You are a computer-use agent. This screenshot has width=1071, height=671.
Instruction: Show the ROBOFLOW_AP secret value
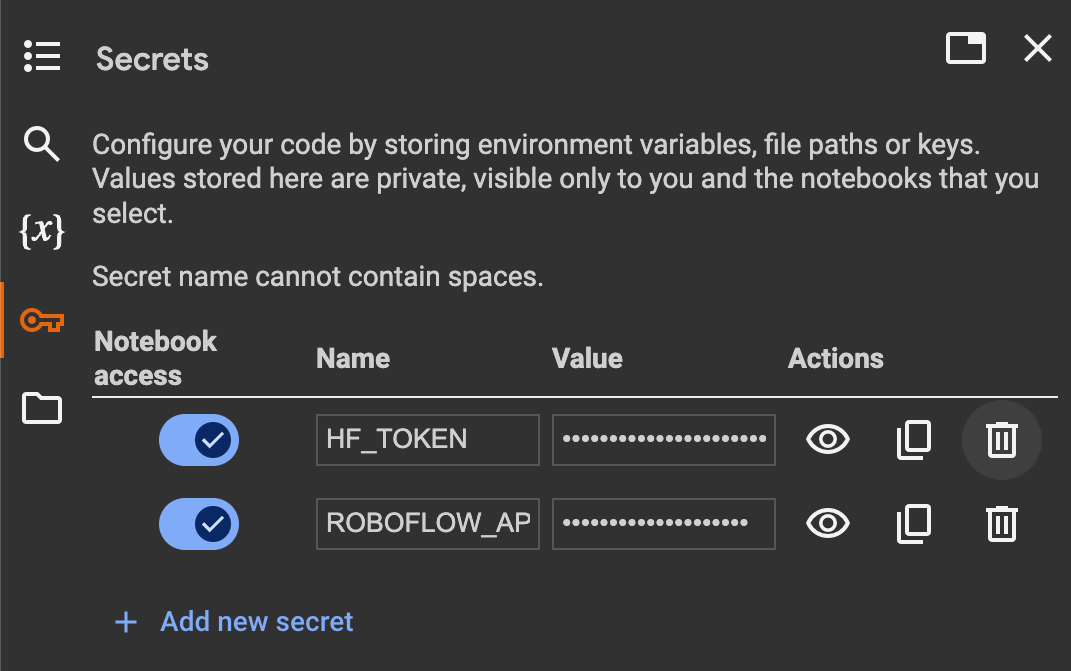tap(827, 523)
